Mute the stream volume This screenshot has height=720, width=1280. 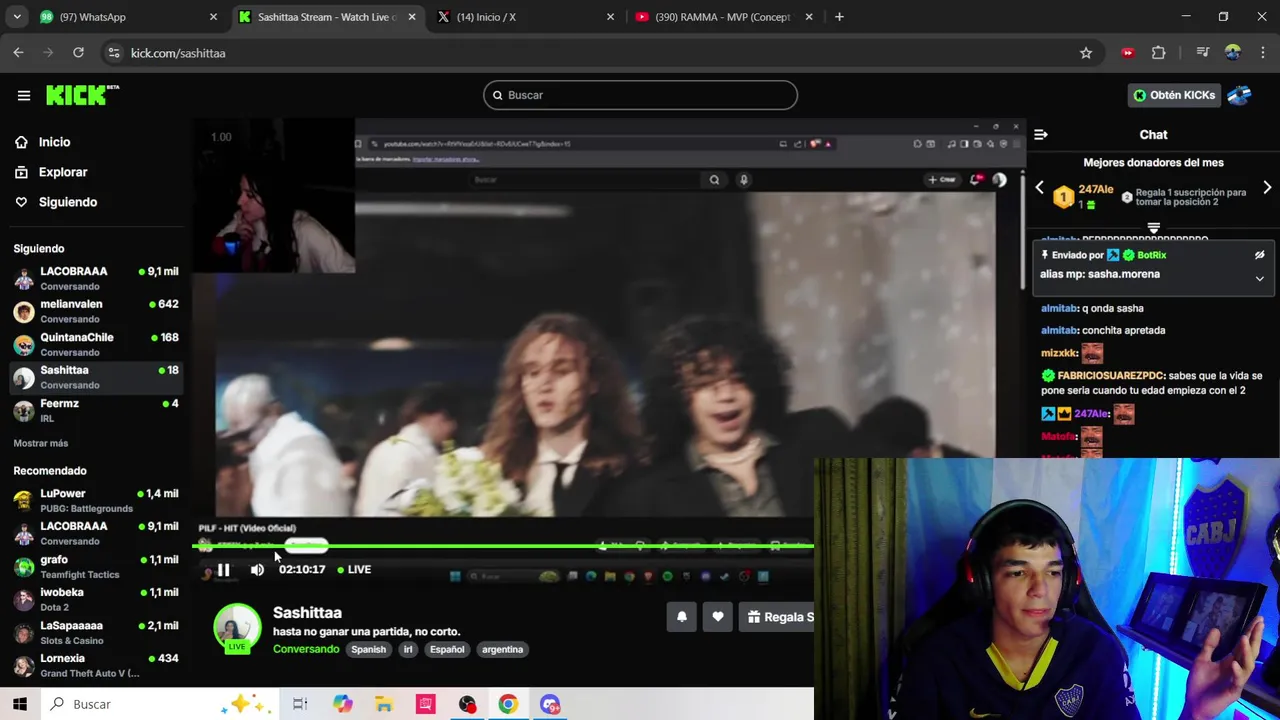coord(257,570)
